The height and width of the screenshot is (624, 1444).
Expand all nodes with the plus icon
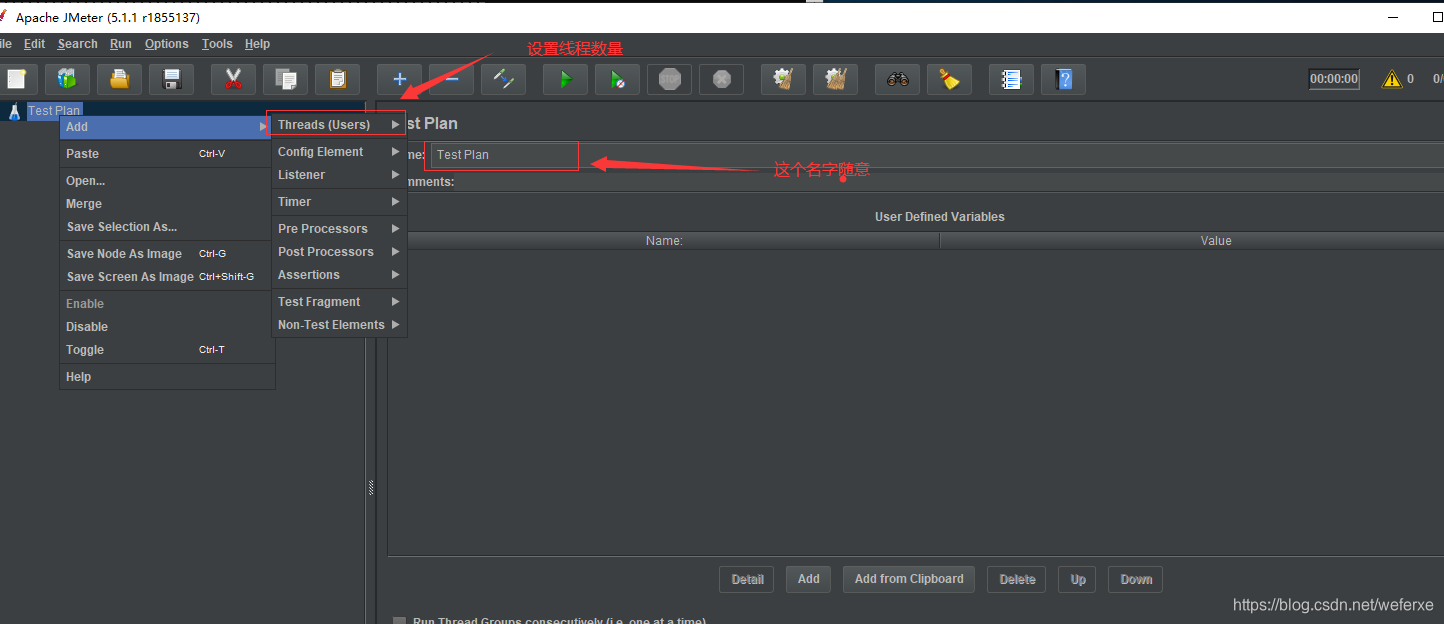[400, 79]
